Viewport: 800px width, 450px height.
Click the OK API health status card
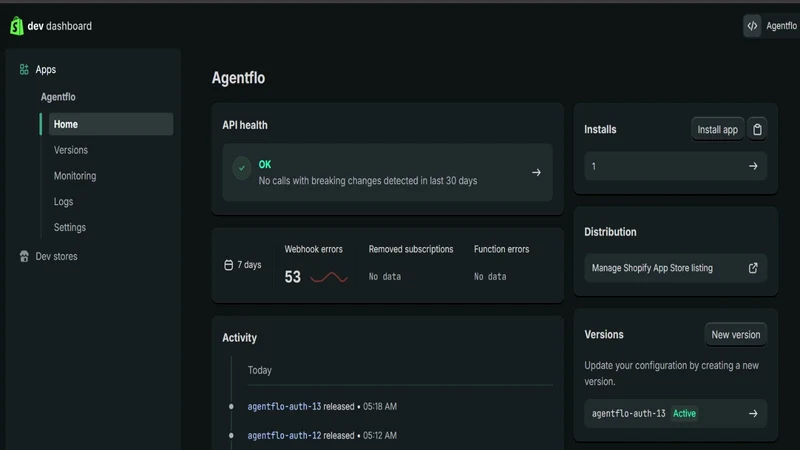[387, 172]
